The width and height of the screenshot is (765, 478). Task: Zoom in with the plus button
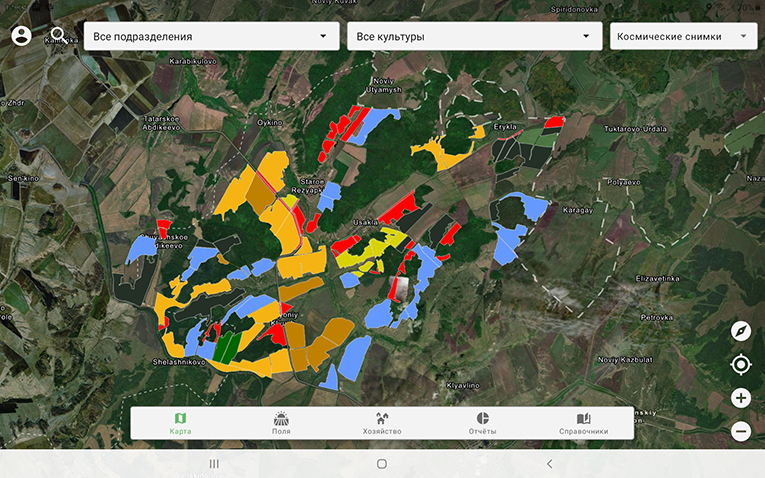click(741, 398)
